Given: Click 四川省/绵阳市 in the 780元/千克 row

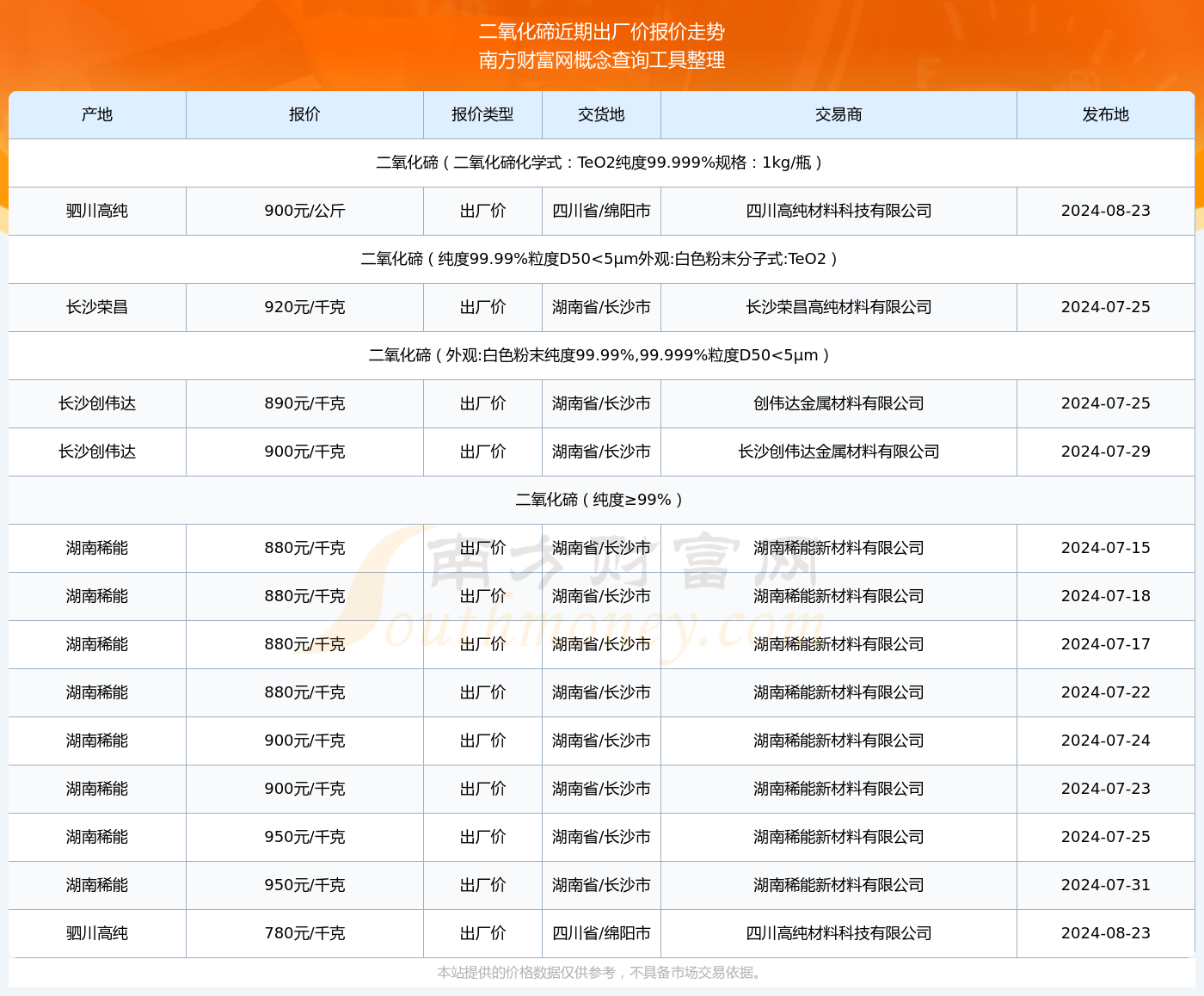Looking at the screenshot, I should click(601, 933).
